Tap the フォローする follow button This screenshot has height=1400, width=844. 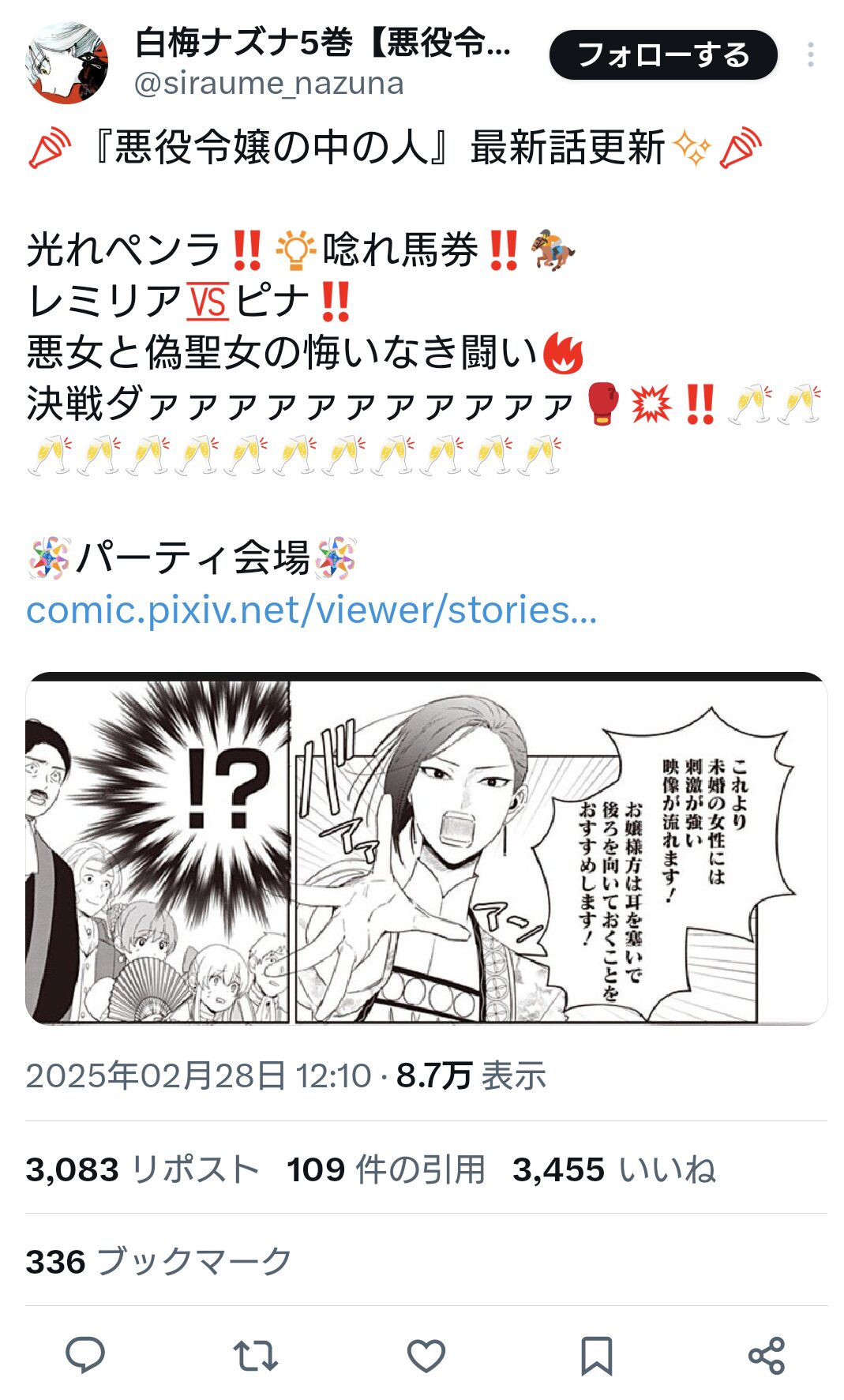coord(663,55)
